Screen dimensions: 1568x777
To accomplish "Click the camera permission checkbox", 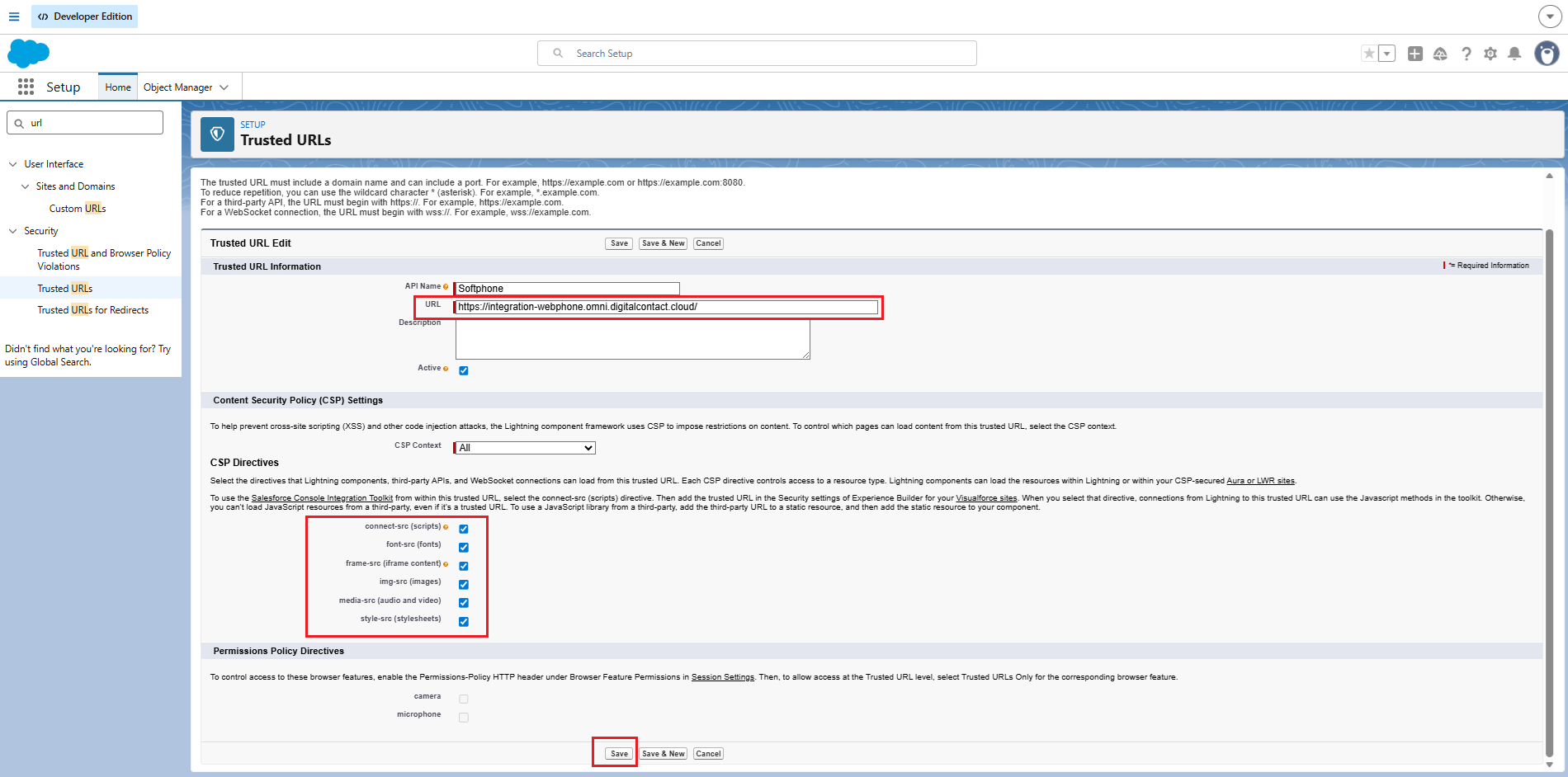I will coord(464,699).
